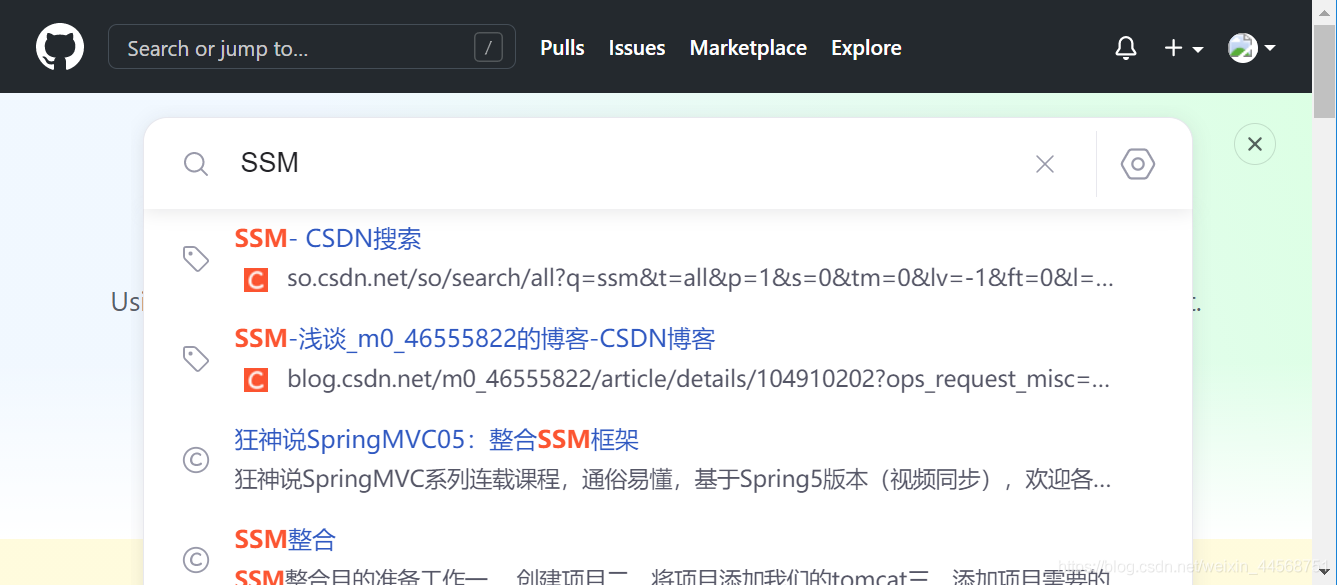Open 'SSM-浅谈_m0_46555822的博客' result
The height and width of the screenshot is (585, 1337).
tap(475, 338)
